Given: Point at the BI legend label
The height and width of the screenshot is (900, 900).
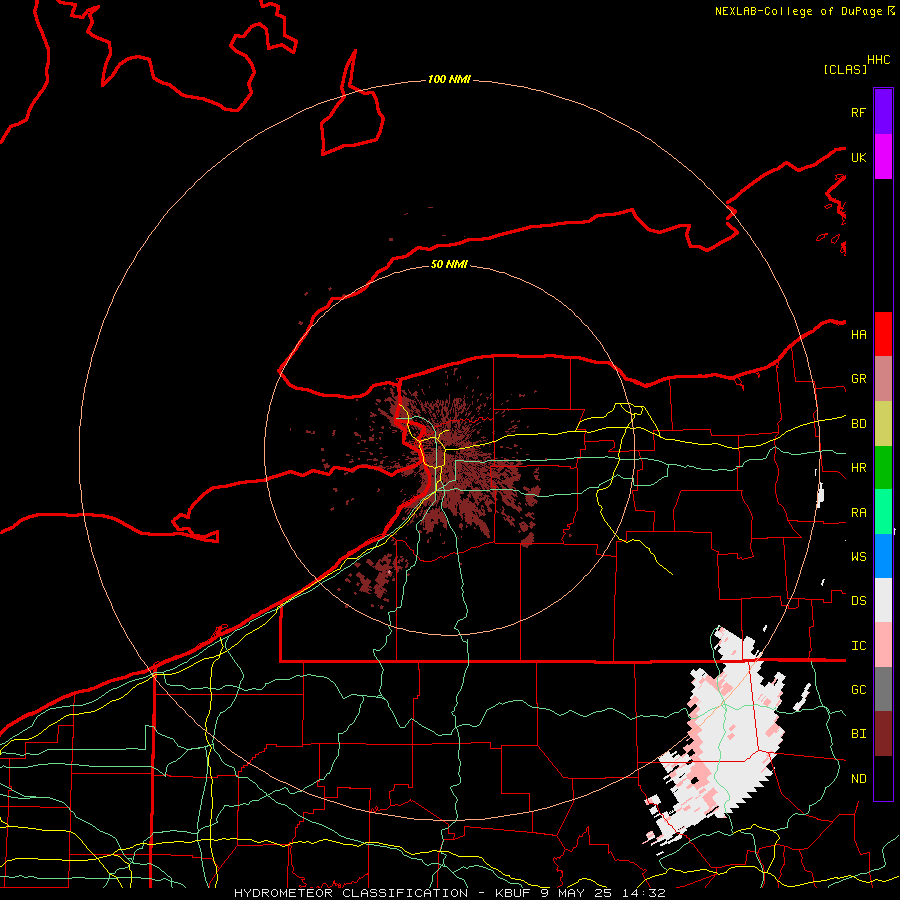Looking at the screenshot, I should 859,734.
